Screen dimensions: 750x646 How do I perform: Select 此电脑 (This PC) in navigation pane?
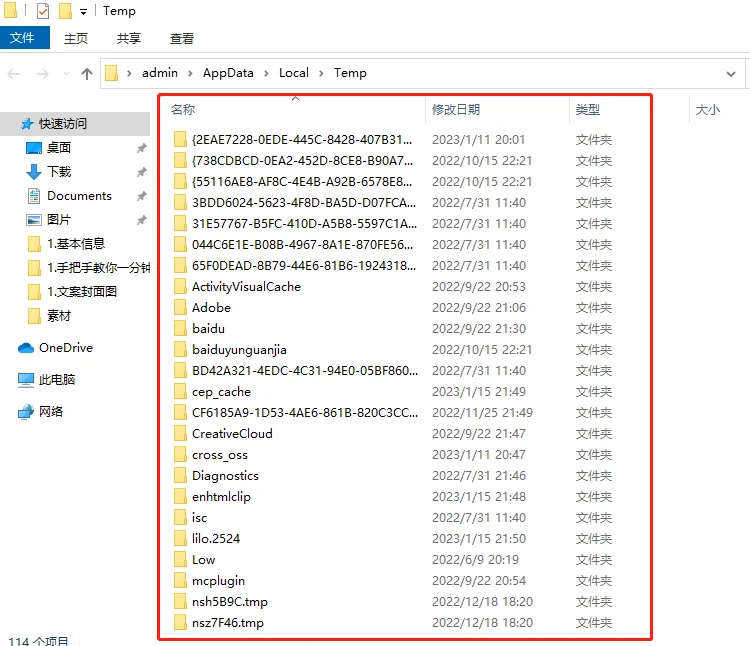point(57,380)
